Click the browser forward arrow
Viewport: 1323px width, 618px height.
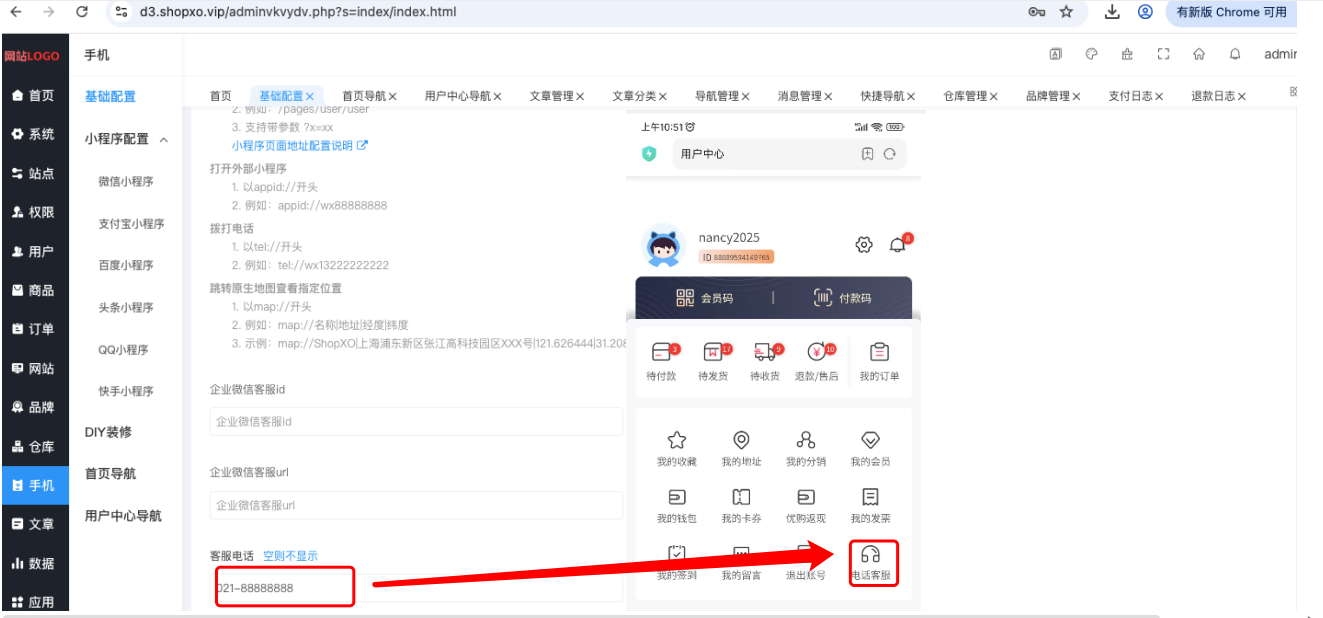pyautogui.click(x=49, y=12)
